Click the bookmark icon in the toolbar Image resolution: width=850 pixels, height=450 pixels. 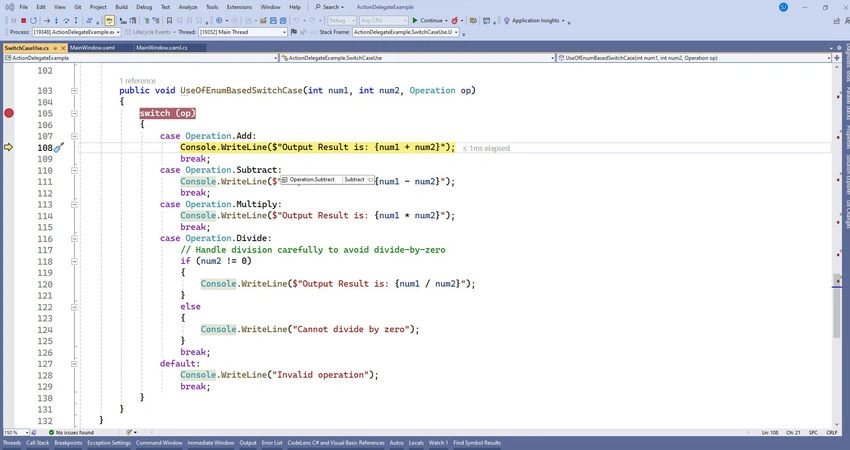point(169,21)
